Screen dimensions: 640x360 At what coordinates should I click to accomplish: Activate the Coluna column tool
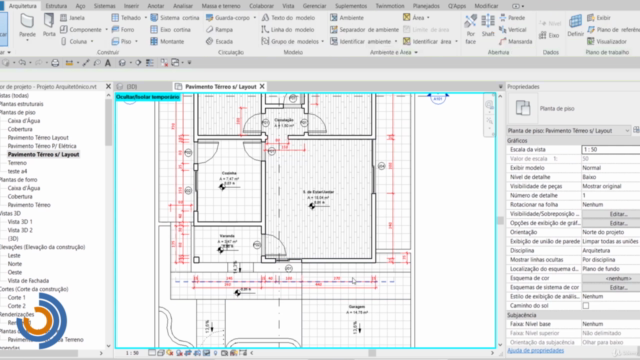coord(74,42)
